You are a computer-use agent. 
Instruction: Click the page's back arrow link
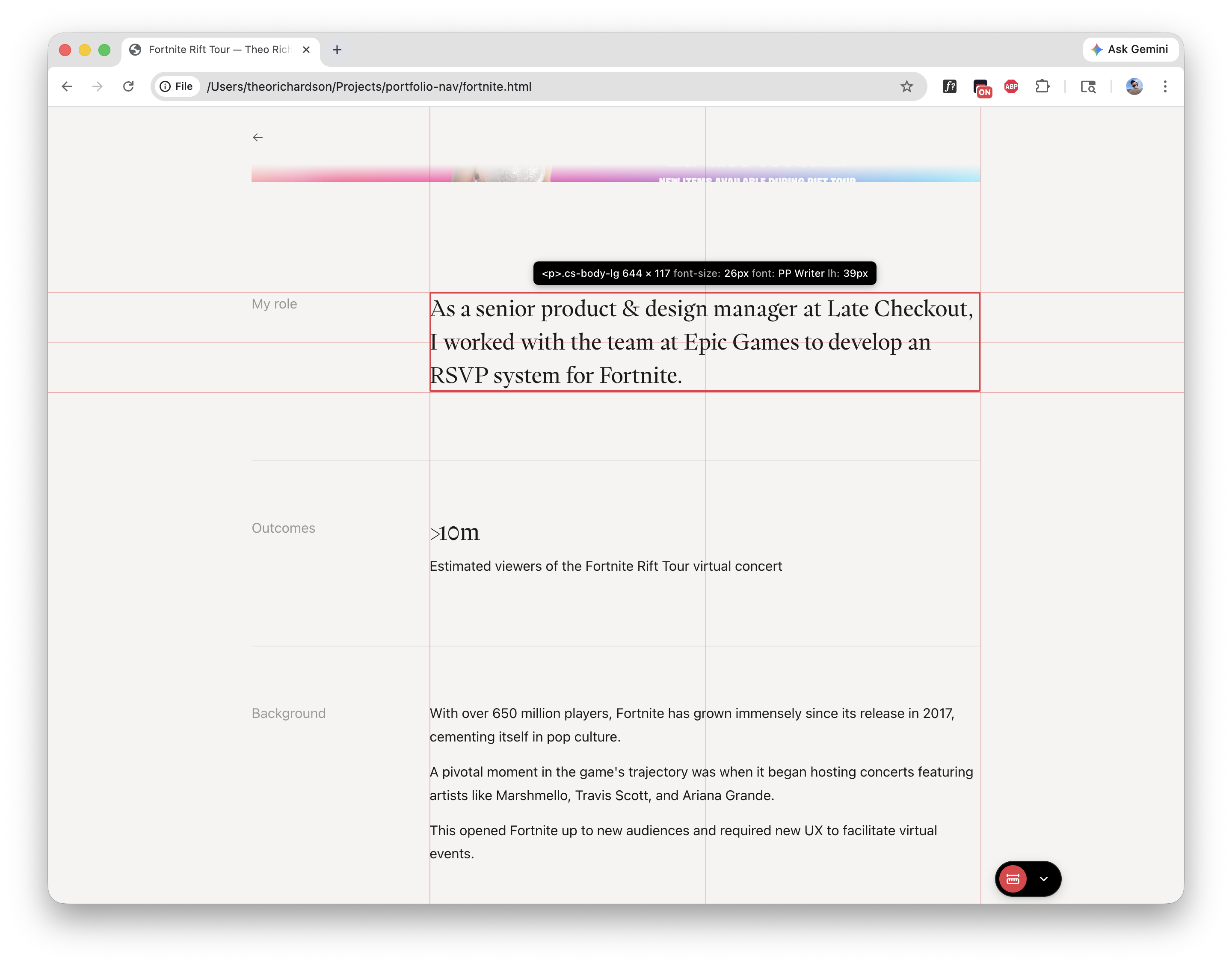(258, 138)
